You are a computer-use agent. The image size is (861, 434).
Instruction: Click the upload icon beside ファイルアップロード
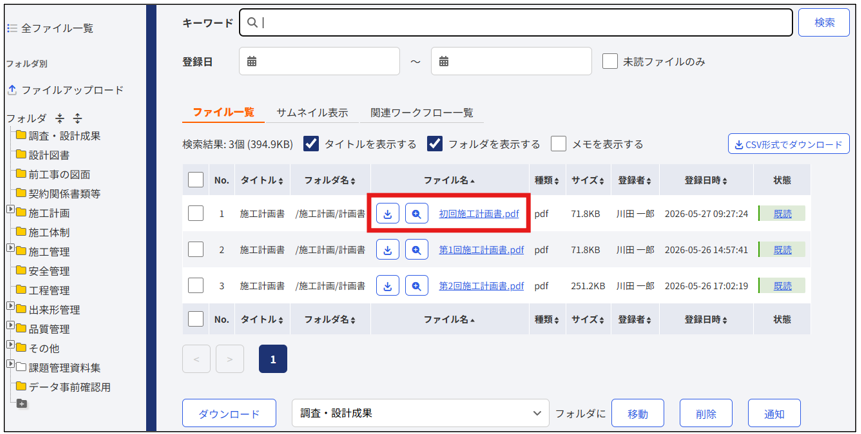click(12, 90)
